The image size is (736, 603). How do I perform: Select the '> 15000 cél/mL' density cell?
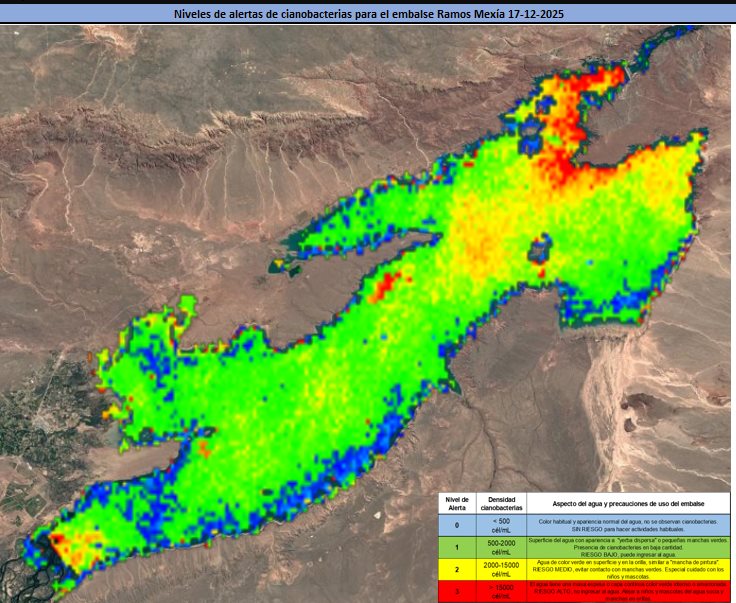pos(500,591)
